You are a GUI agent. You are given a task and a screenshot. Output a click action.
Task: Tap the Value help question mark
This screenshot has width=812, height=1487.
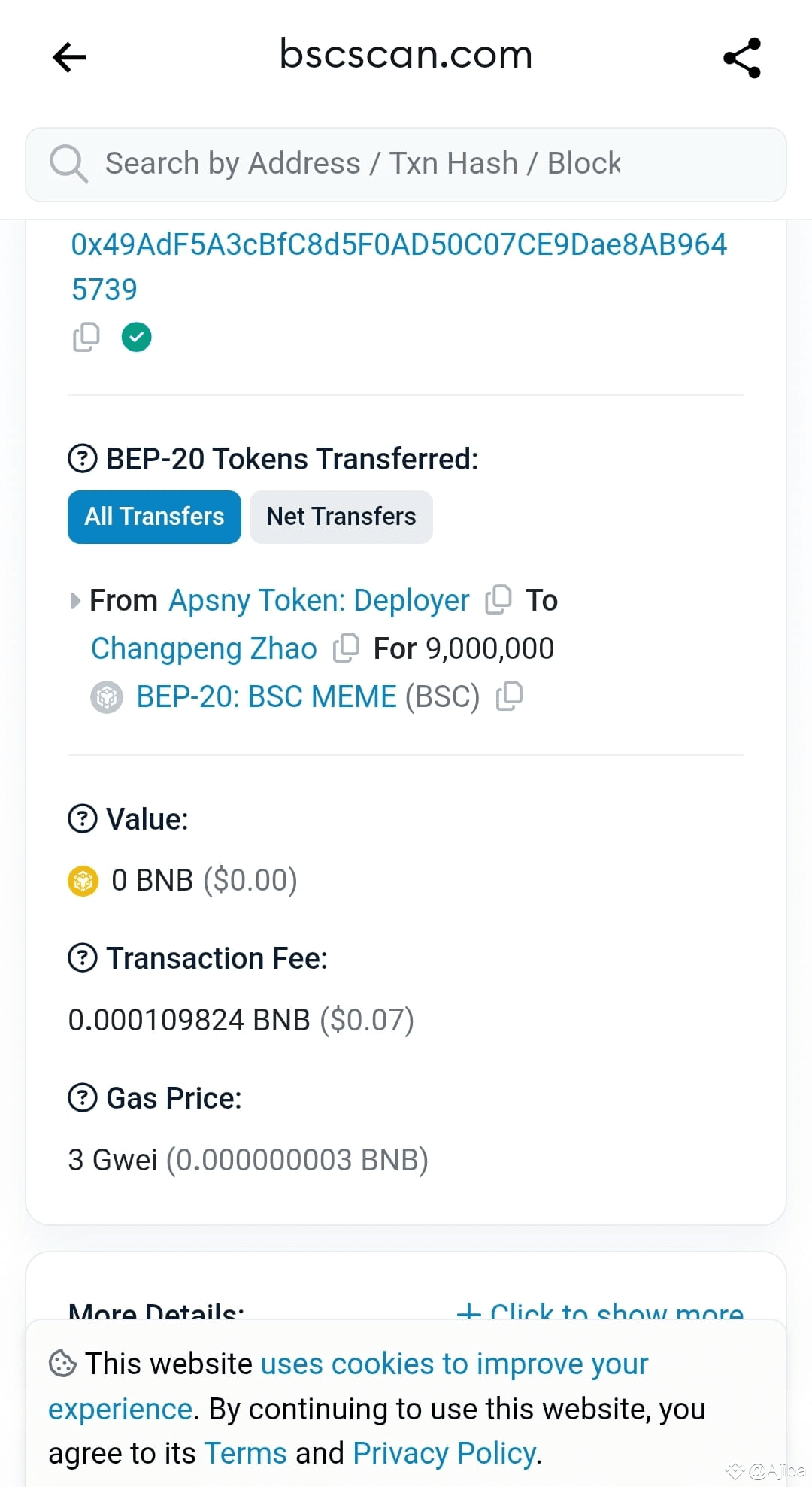83,818
